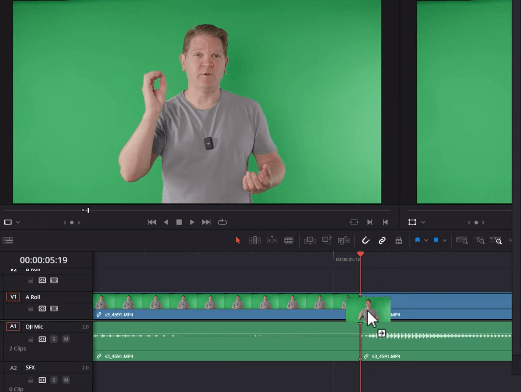Select the Trim Edit Mode tool
This screenshot has width=521, height=392.
[x=255, y=240]
